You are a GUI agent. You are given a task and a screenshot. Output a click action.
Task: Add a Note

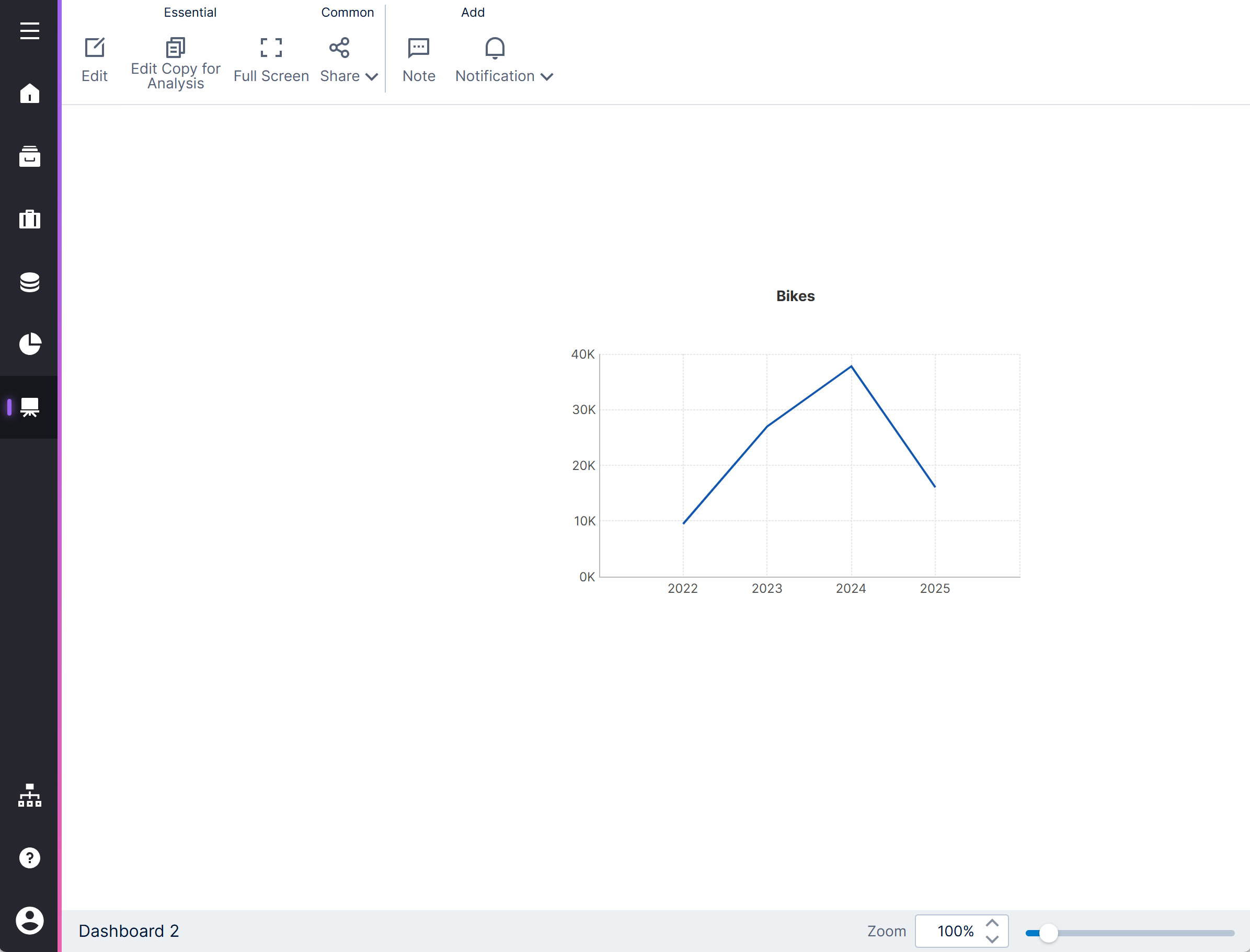pyautogui.click(x=419, y=61)
